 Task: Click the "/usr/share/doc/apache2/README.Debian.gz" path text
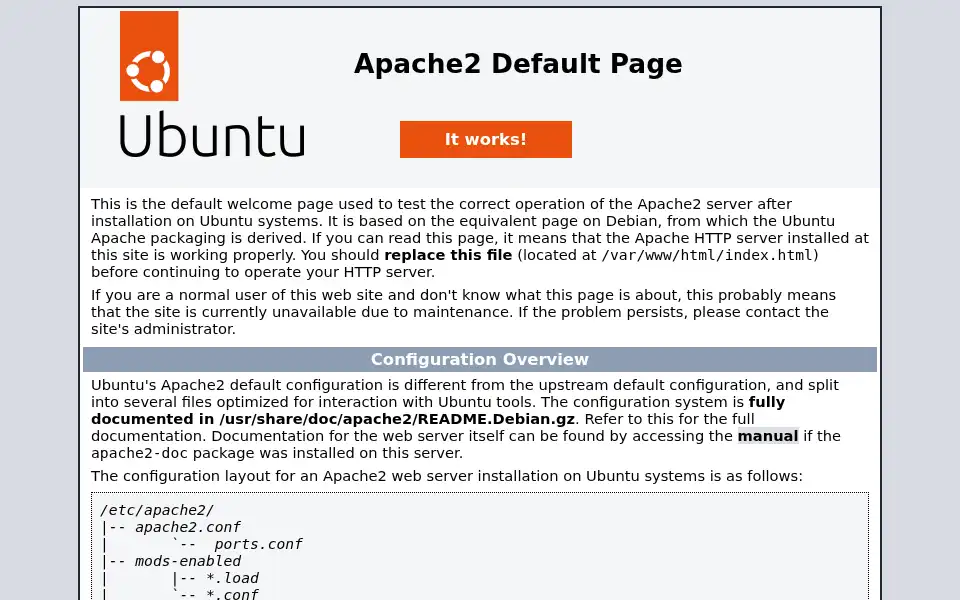[x=397, y=419]
